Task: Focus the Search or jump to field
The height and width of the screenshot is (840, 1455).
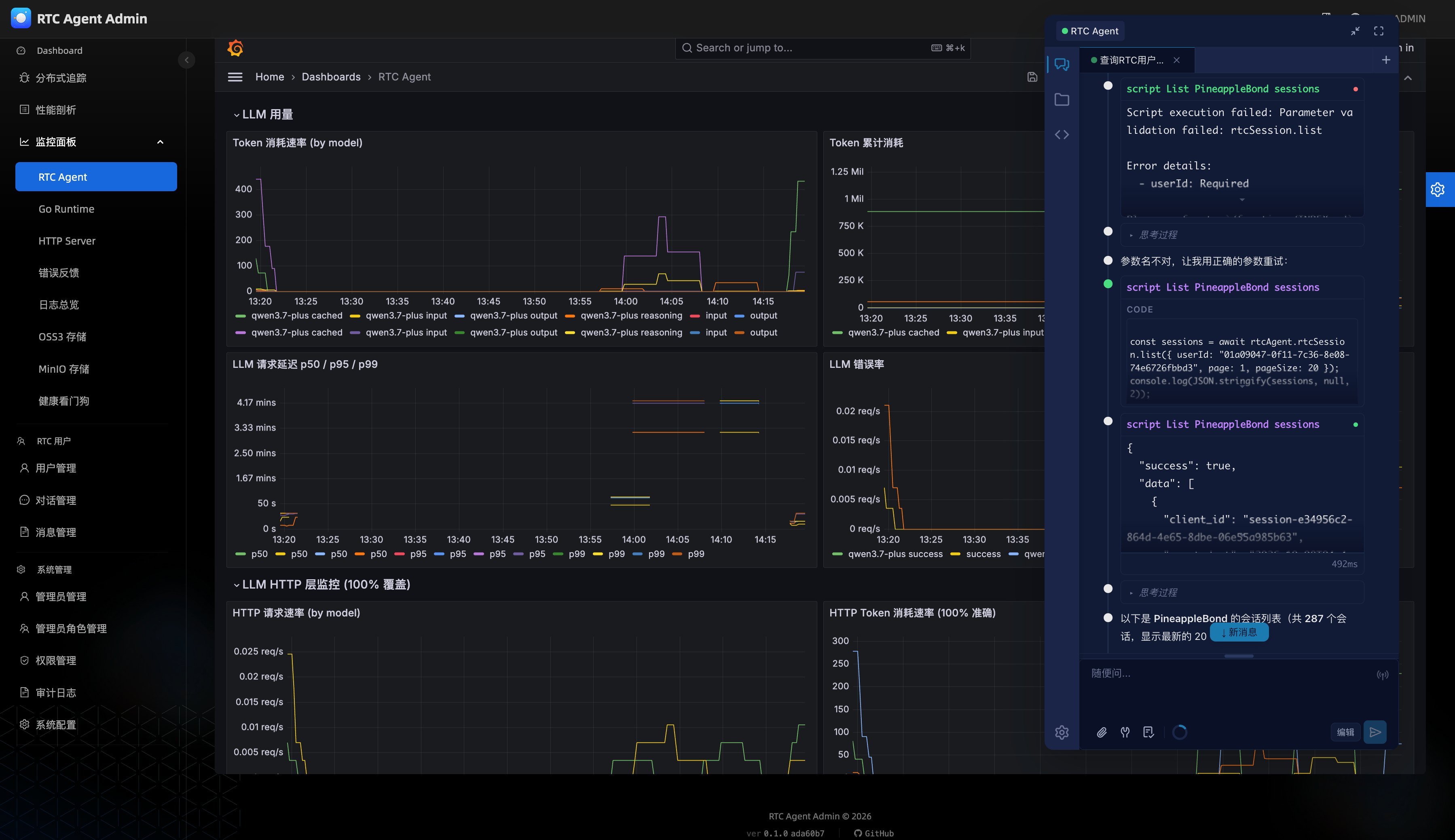Action: [x=823, y=48]
